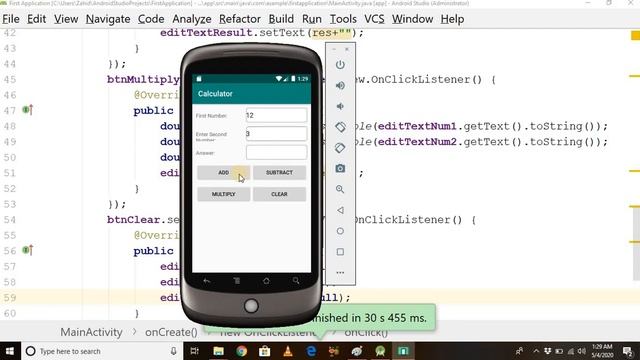Tap the phone's hardware home key
The image size is (640, 360).
(x=266, y=281)
